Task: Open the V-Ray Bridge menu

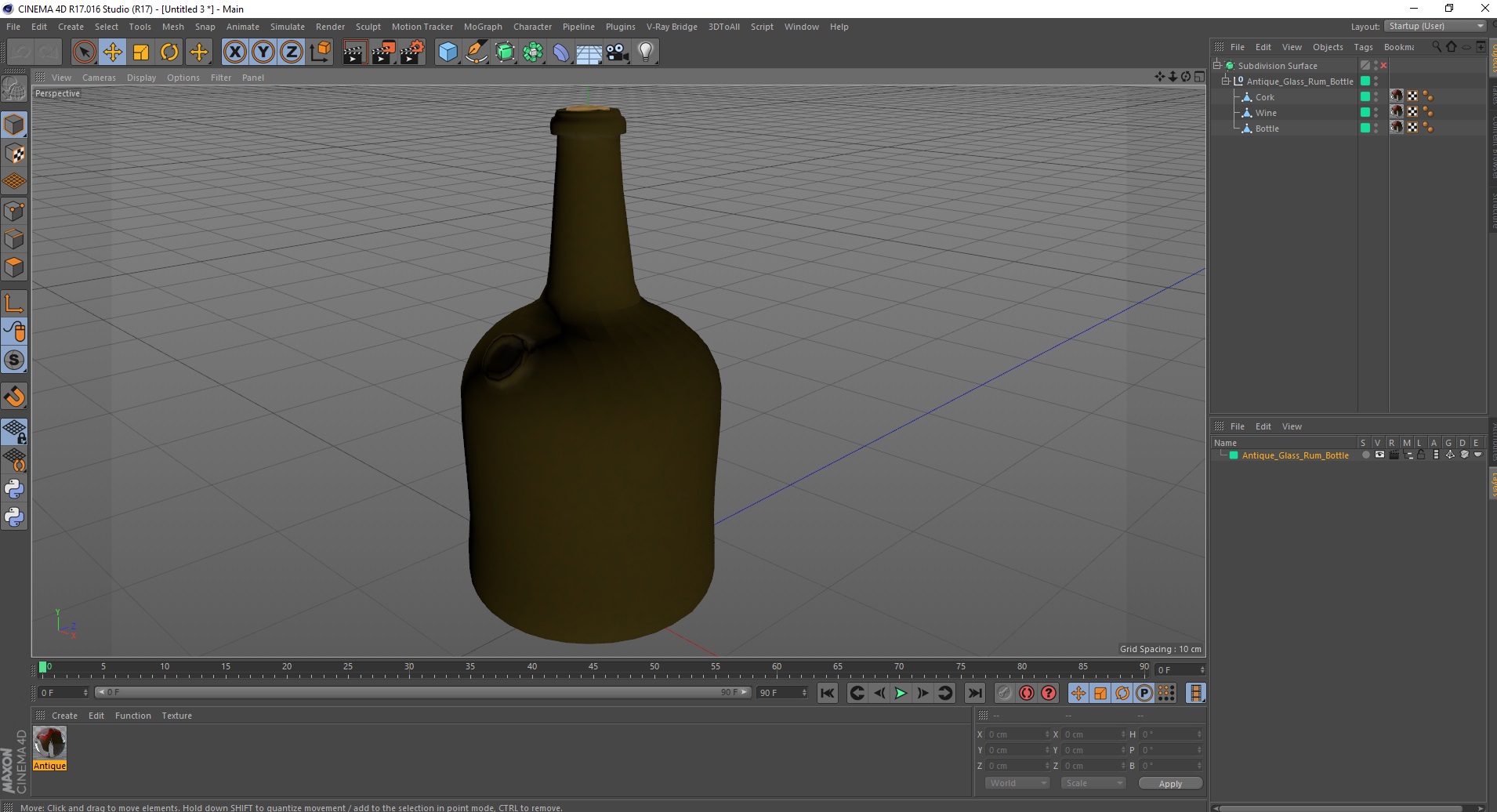Action: (672, 27)
